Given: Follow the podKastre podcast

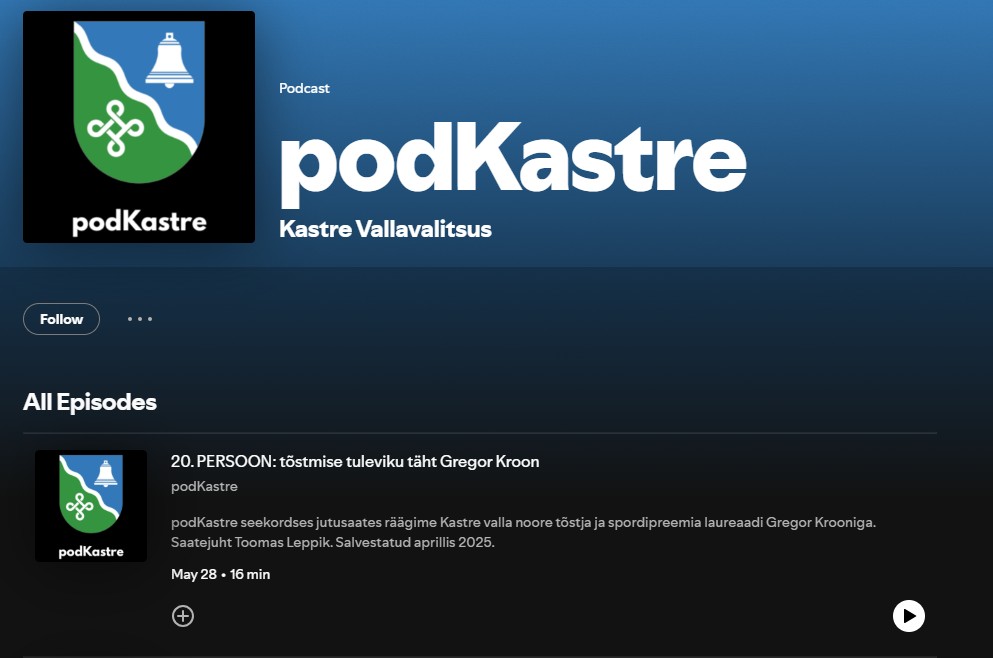Looking at the screenshot, I should click(x=61, y=319).
